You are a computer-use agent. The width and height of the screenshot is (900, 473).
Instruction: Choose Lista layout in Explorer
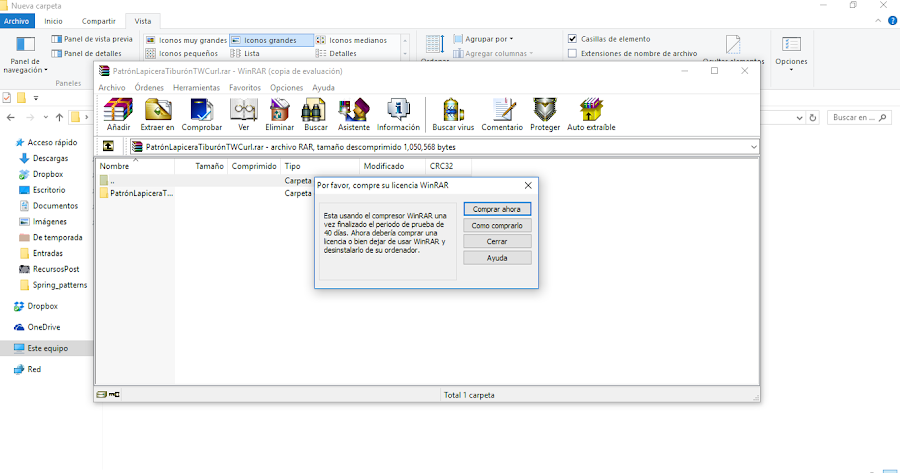pyautogui.click(x=245, y=53)
